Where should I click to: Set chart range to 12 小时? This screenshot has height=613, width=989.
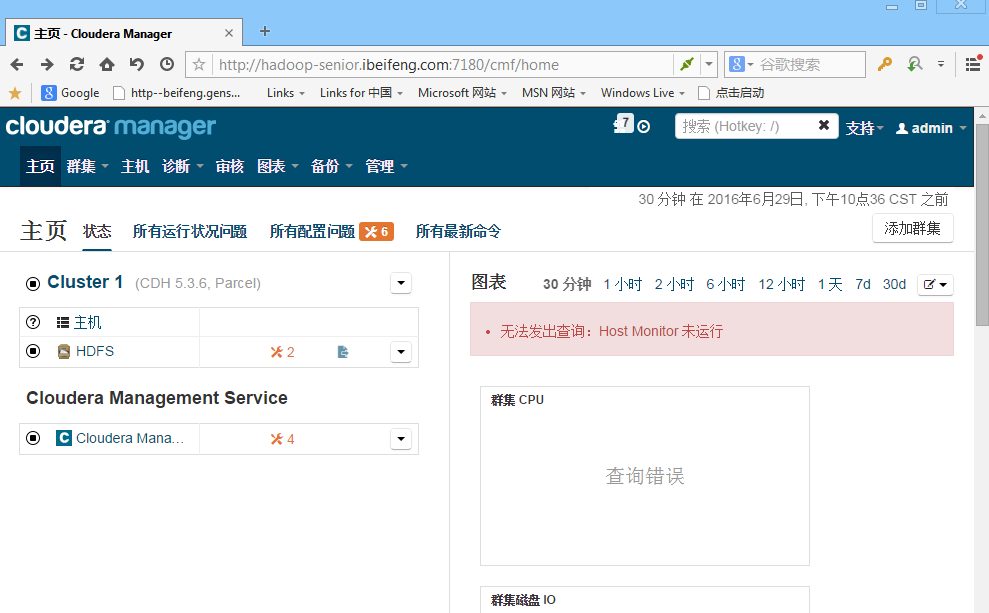tap(781, 284)
